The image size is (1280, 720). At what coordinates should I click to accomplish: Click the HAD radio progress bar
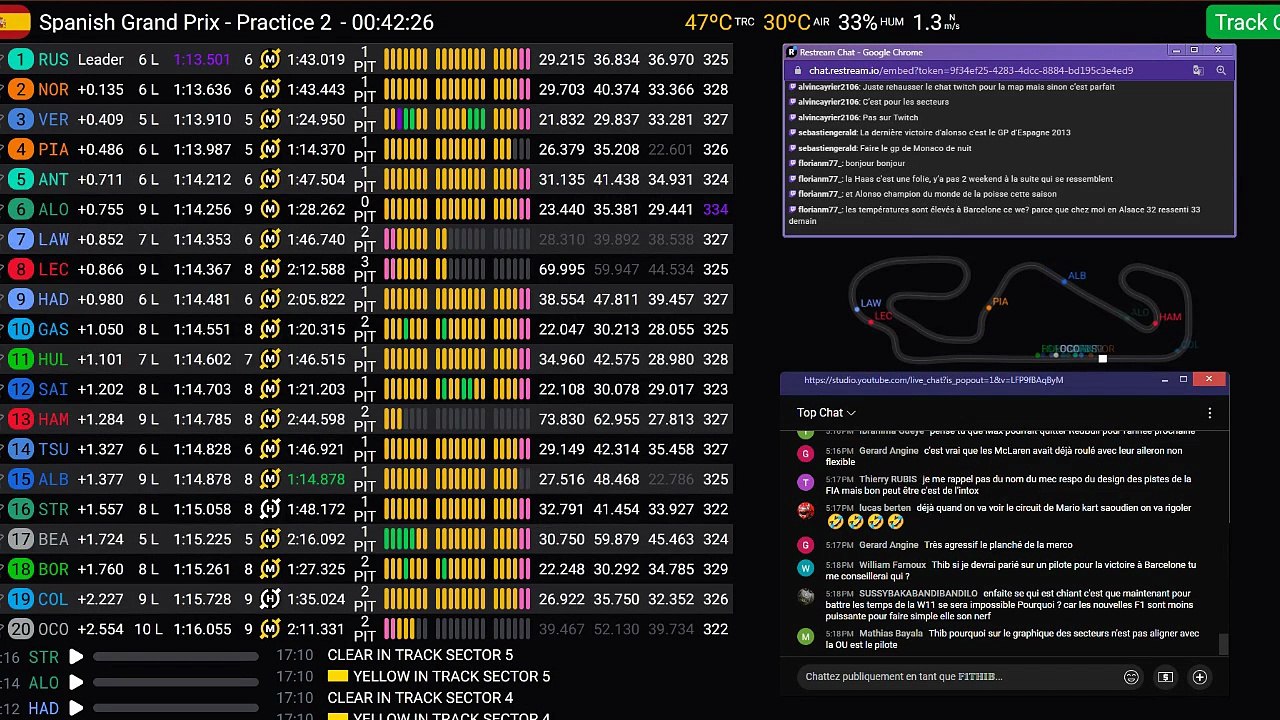pos(176,708)
